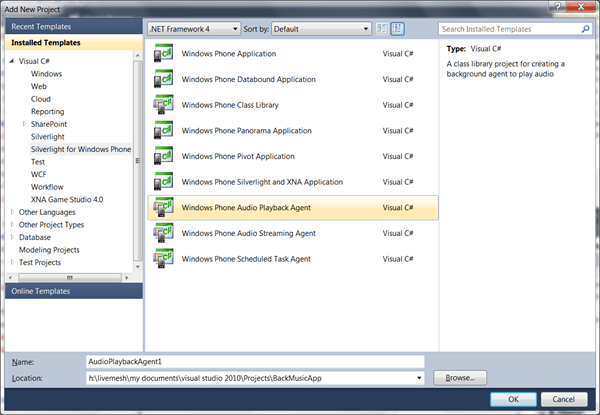Select the Web category
Image resolution: width=600 pixels, height=415 pixels.
(39, 86)
